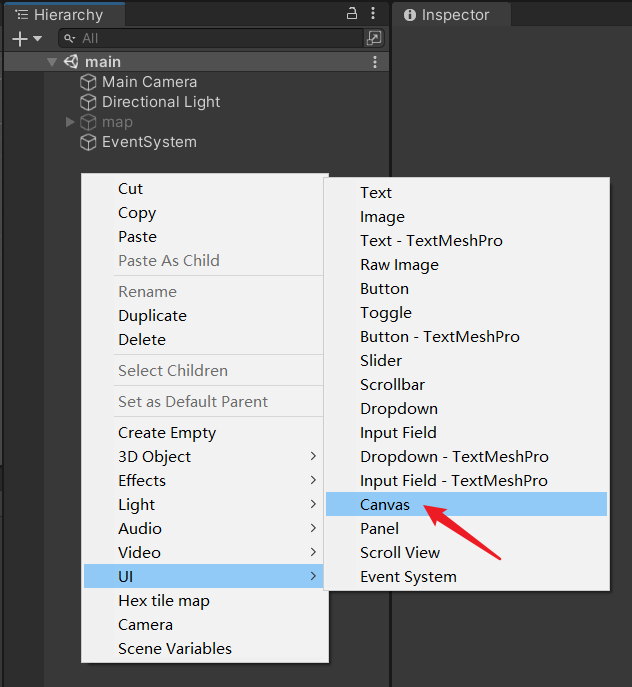
Task: Click the search magnifier icon in Hierarchy
Action: [x=69, y=39]
